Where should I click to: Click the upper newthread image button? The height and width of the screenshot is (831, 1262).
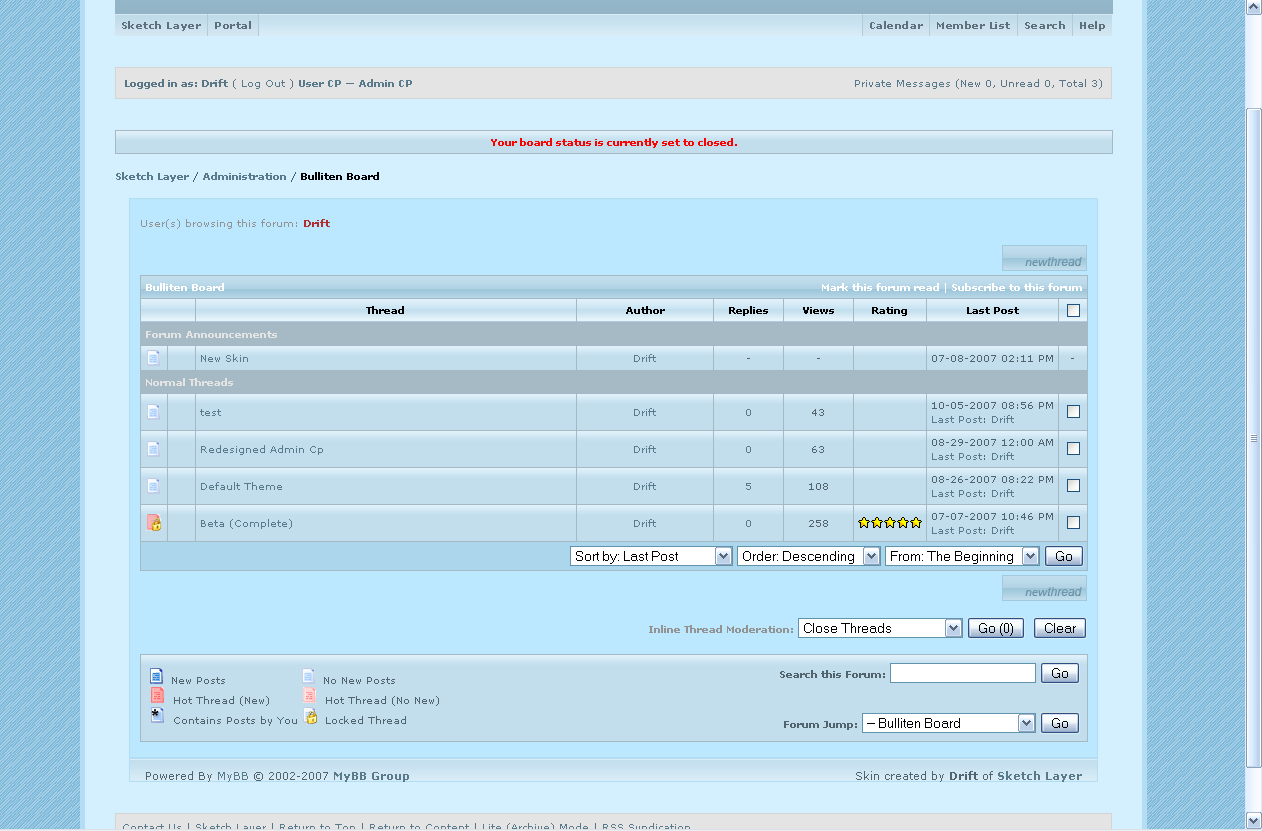point(1044,259)
